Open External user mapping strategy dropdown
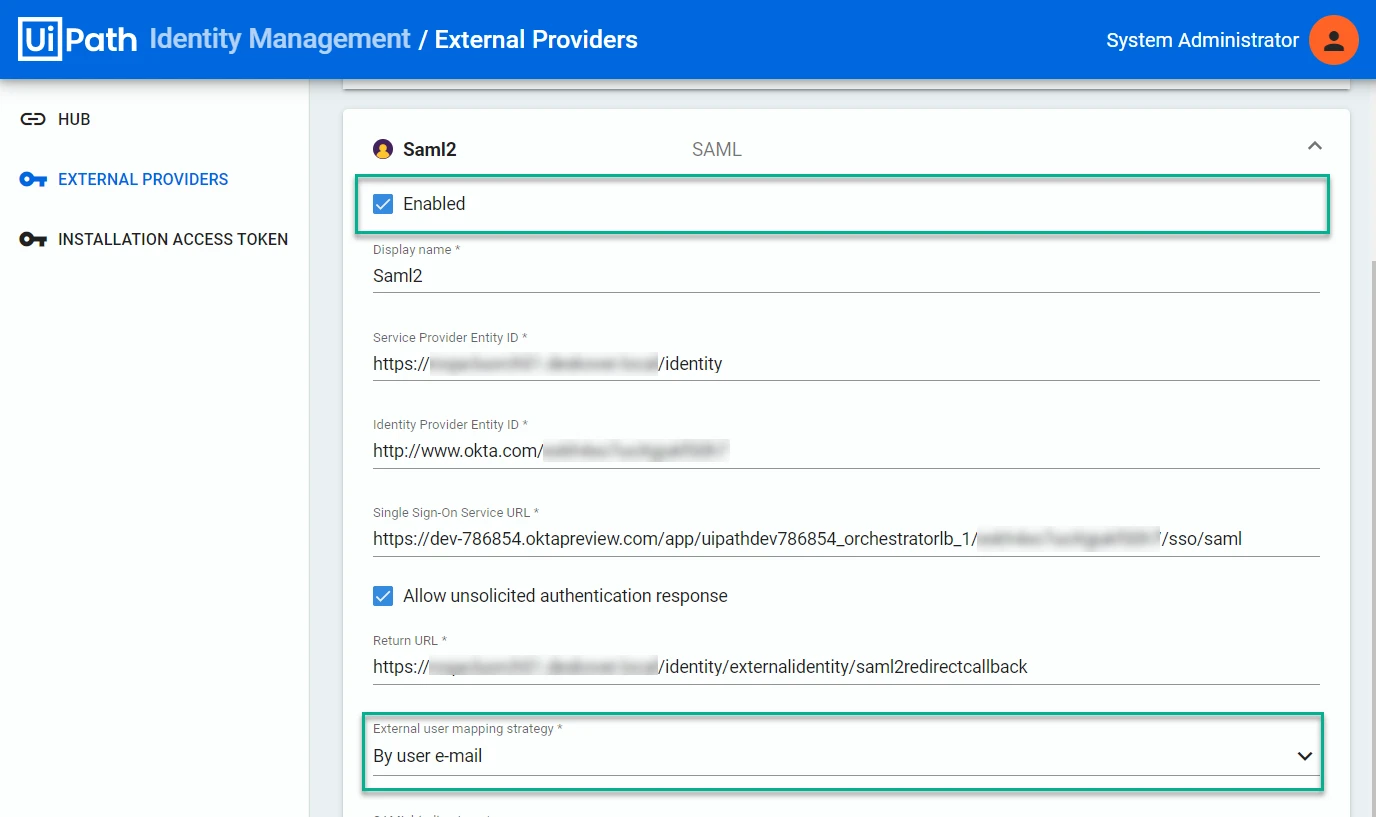Screen dimensions: 1376x817 tap(846, 757)
